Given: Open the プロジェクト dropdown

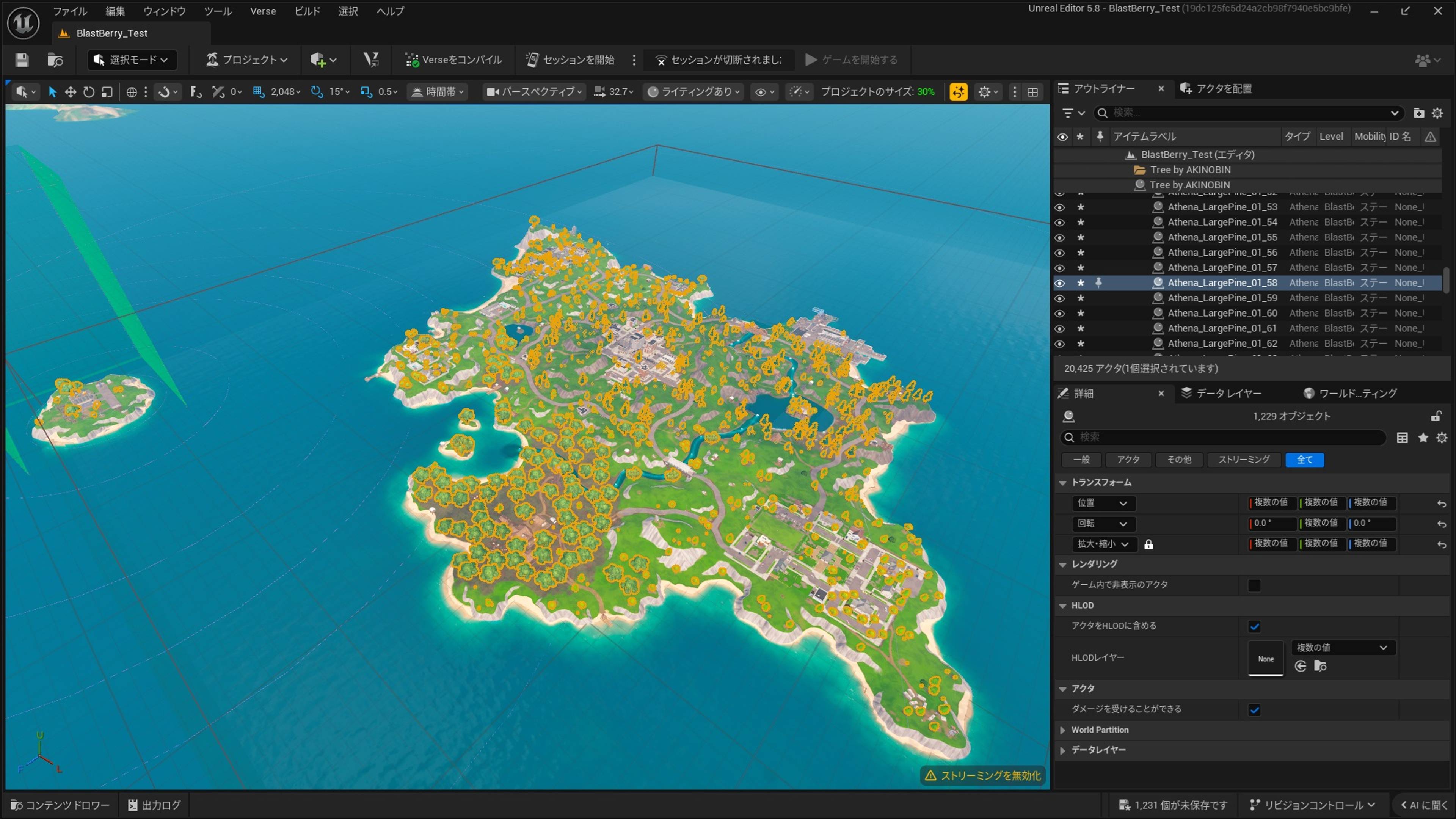Looking at the screenshot, I should [247, 60].
